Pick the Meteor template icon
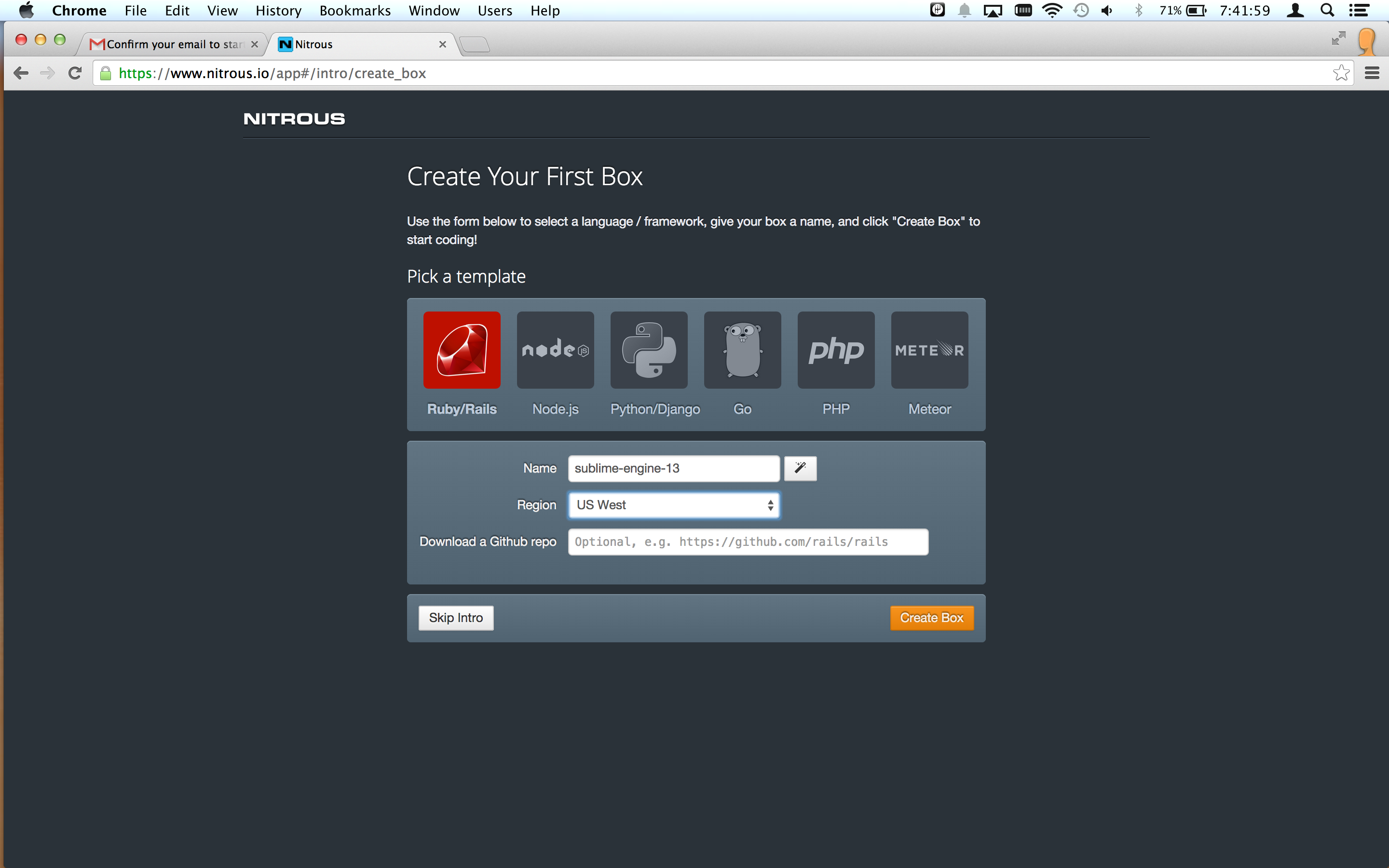This screenshot has height=868, width=1389. pos(929,350)
